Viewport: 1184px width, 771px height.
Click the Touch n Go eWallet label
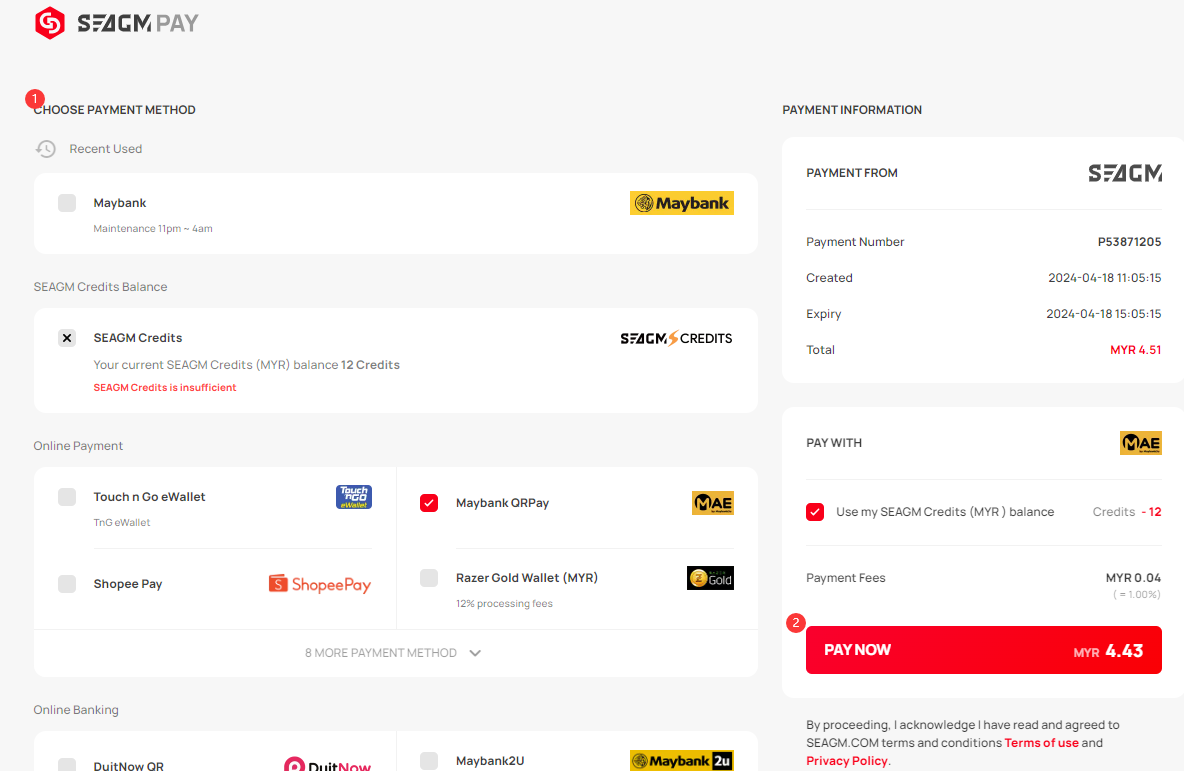(150, 497)
